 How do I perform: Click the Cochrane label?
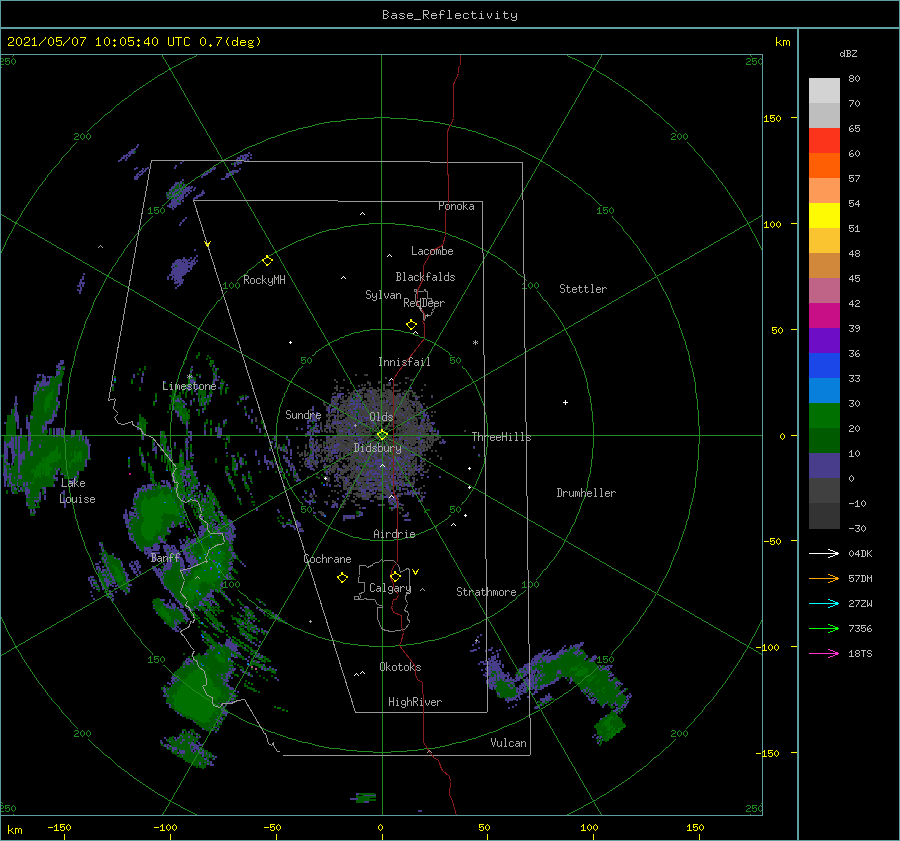[x=327, y=559]
